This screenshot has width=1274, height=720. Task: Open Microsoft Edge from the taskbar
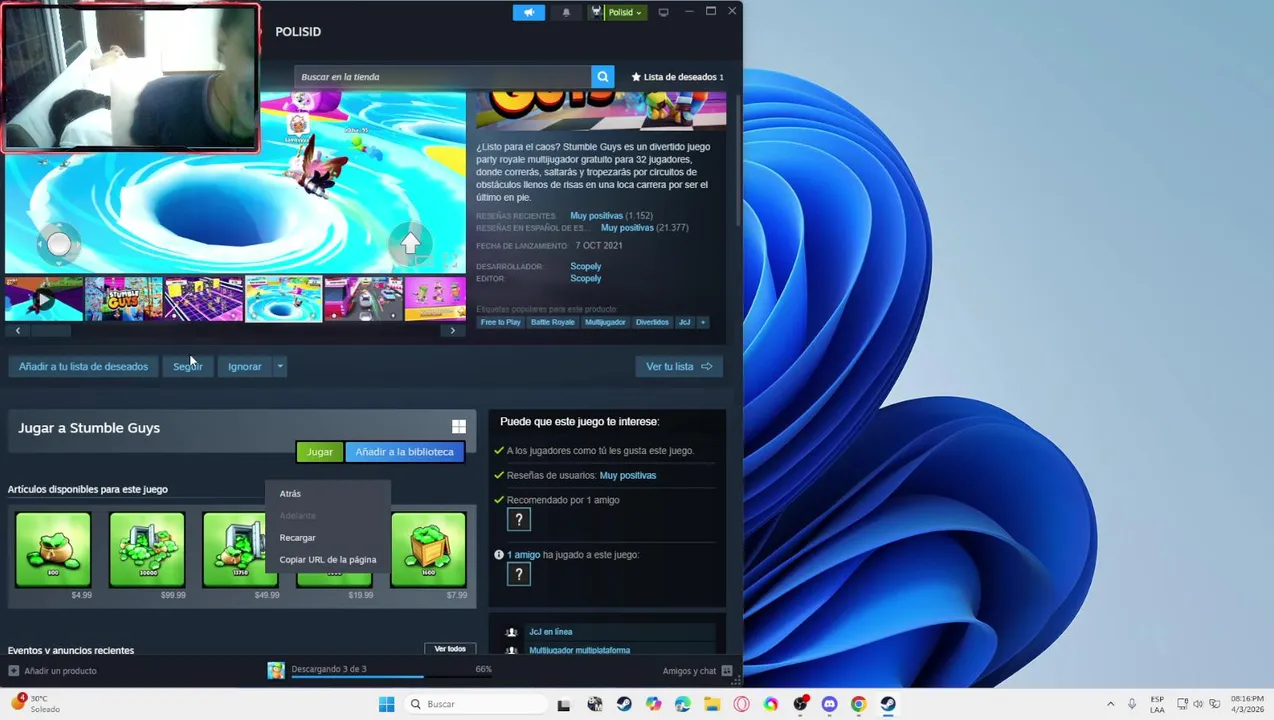(x=683, y=704)
